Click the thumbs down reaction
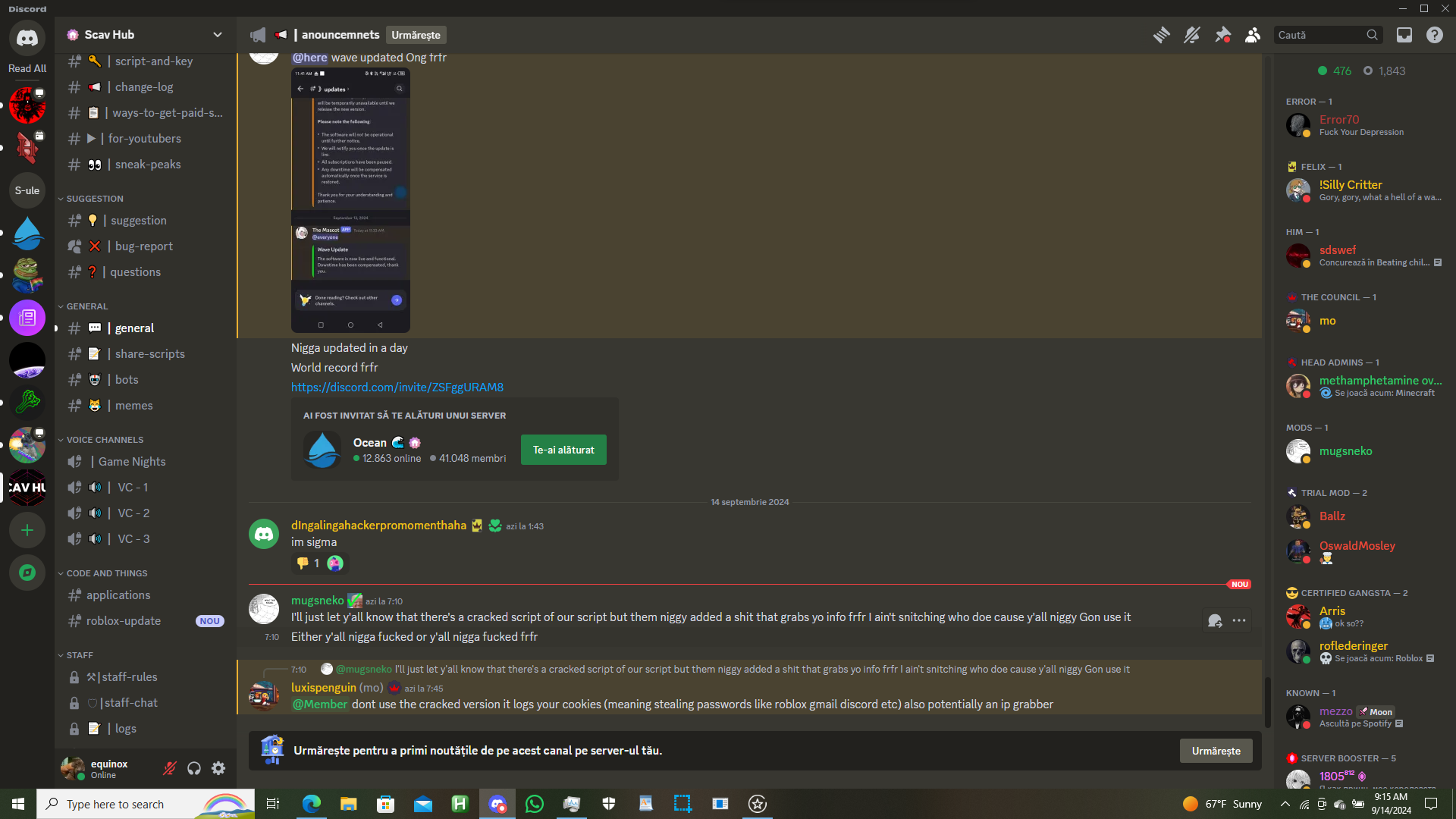Screen dimensions: 1456x819 click(303, 563)
